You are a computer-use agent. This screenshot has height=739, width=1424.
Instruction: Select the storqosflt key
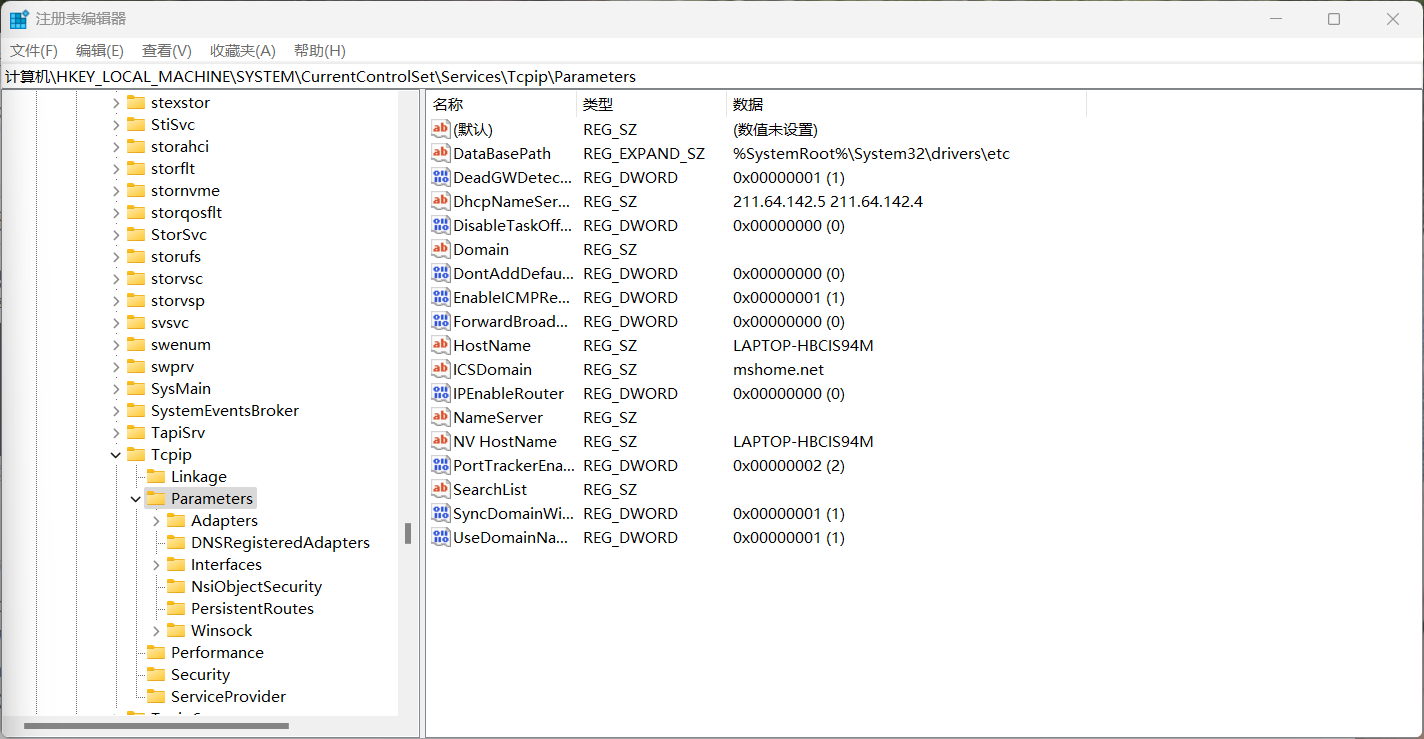pyautogui.click(x=186, y=212)
